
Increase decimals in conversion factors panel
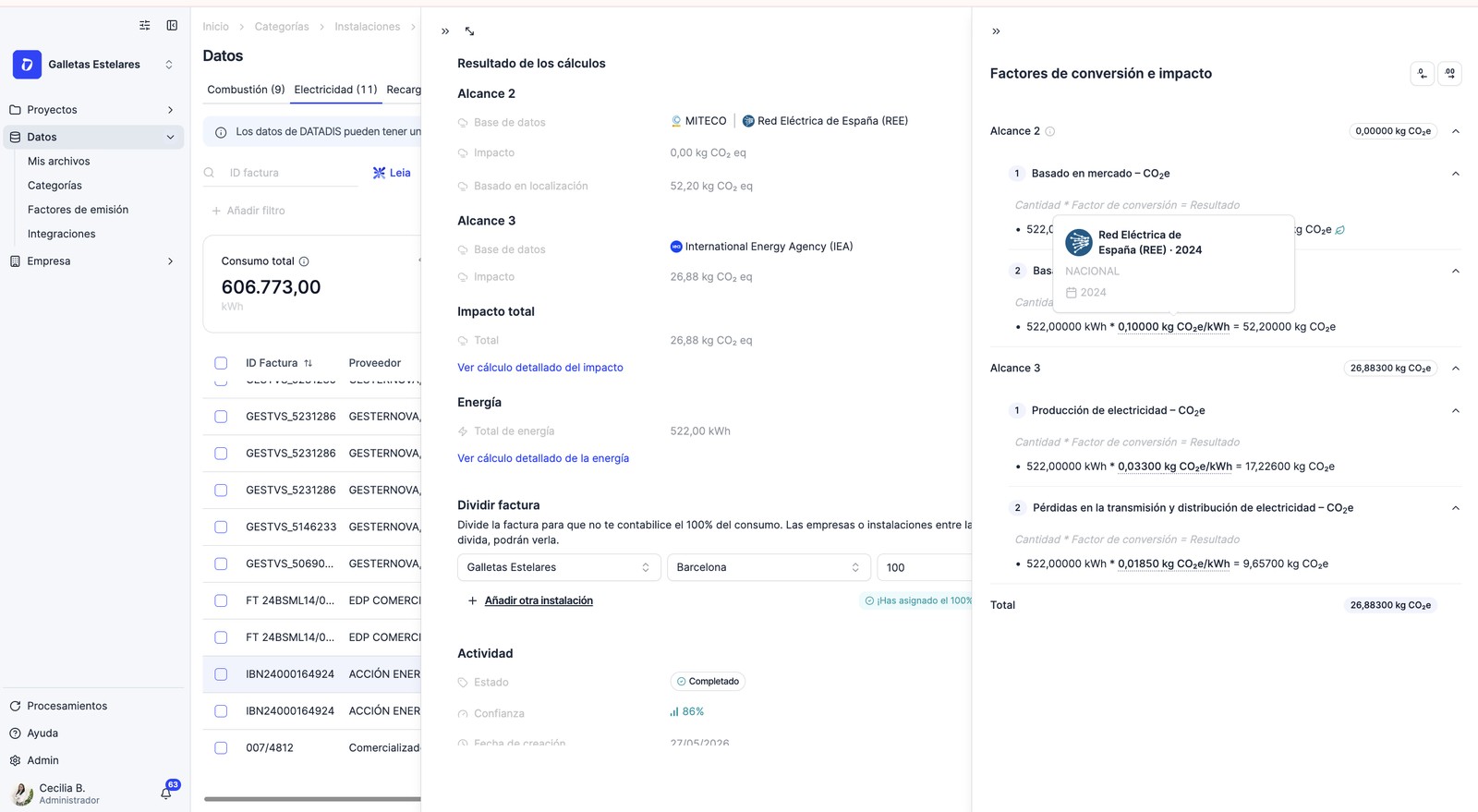1450,74
